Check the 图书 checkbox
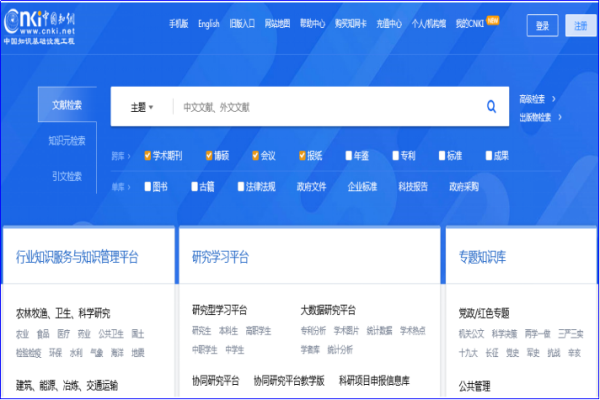 148,186
